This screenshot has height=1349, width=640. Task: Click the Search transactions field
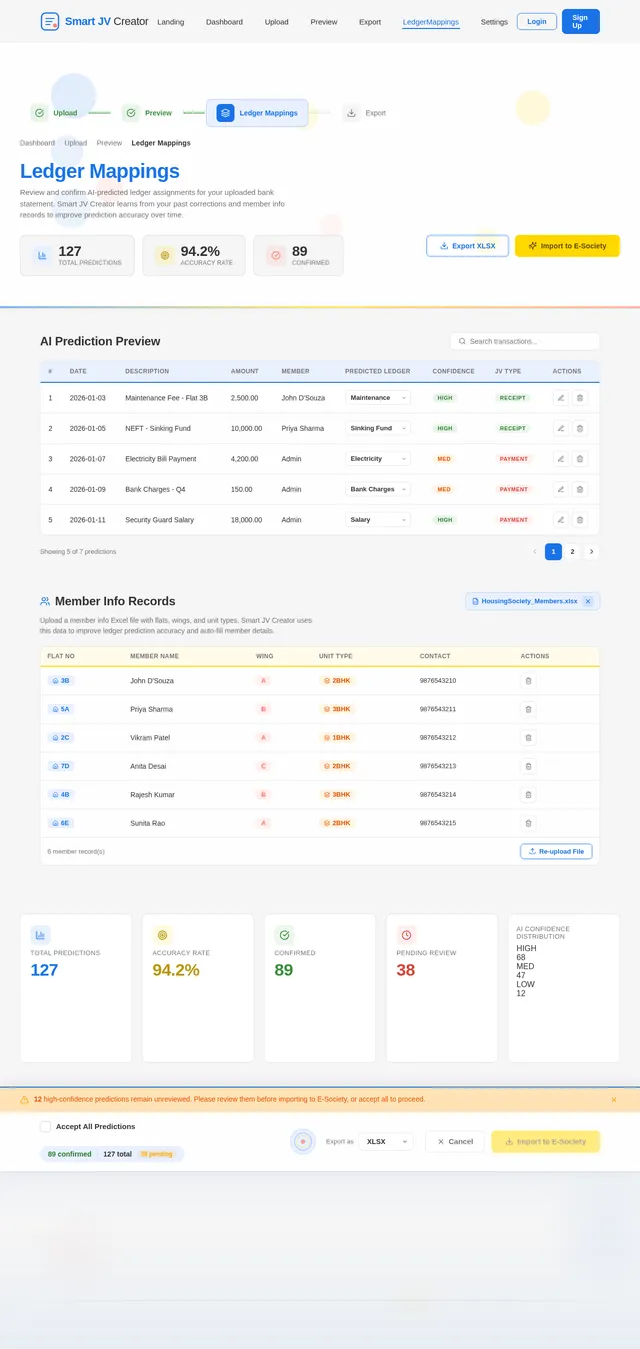tap(525, 341)
